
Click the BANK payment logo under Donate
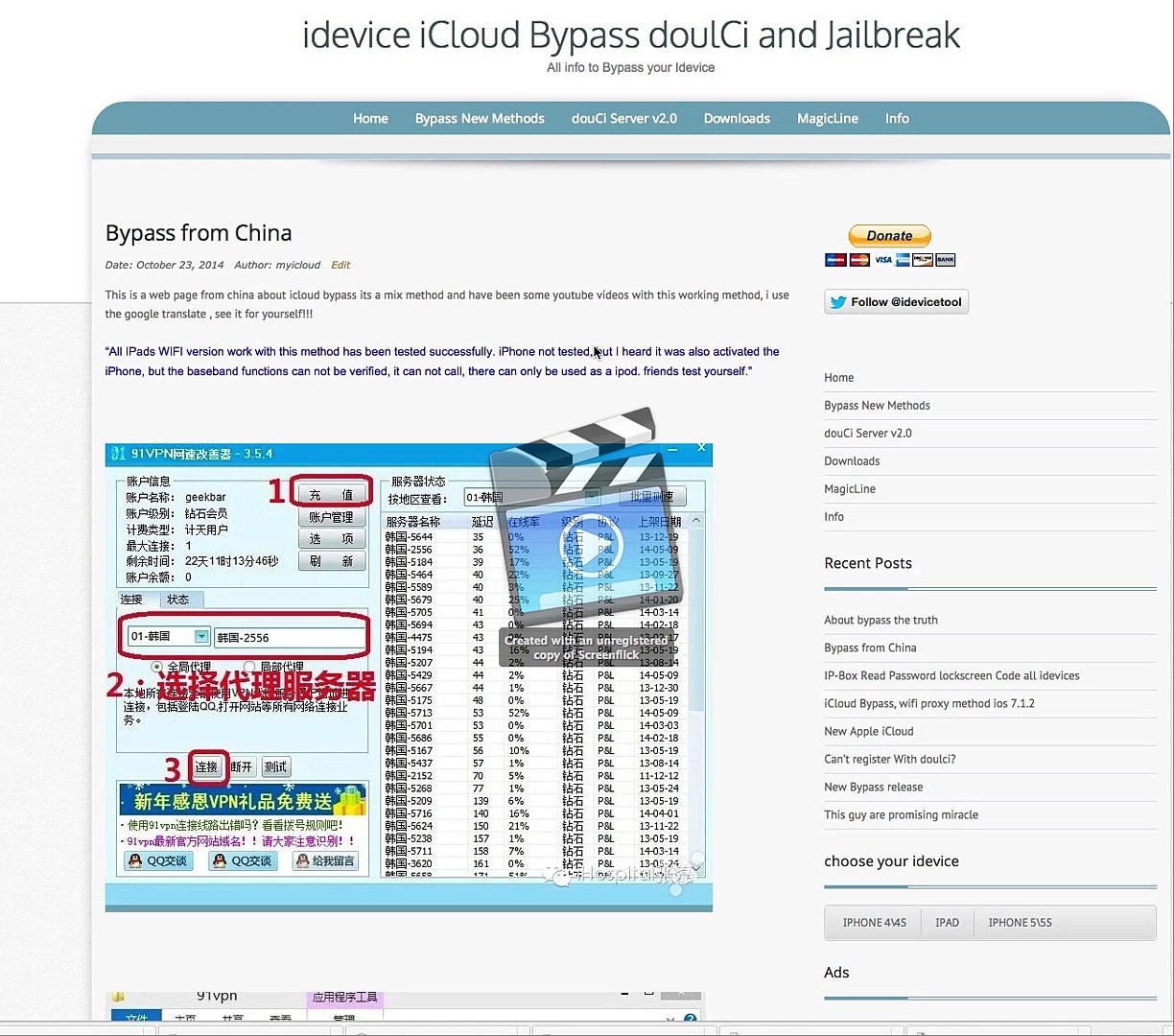coord(946,259)
